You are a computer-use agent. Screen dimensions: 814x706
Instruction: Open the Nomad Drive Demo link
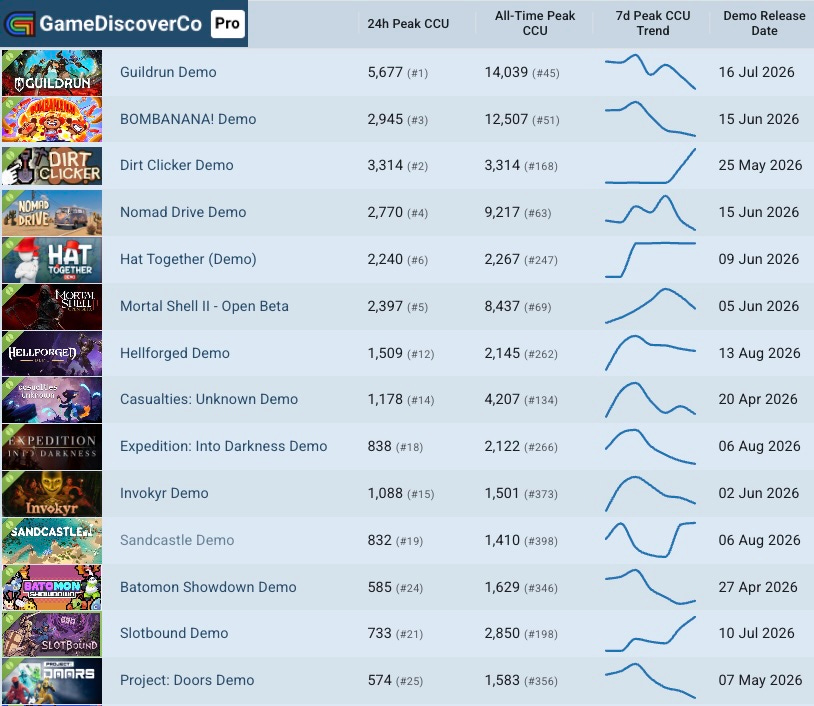tap(183, 212)
